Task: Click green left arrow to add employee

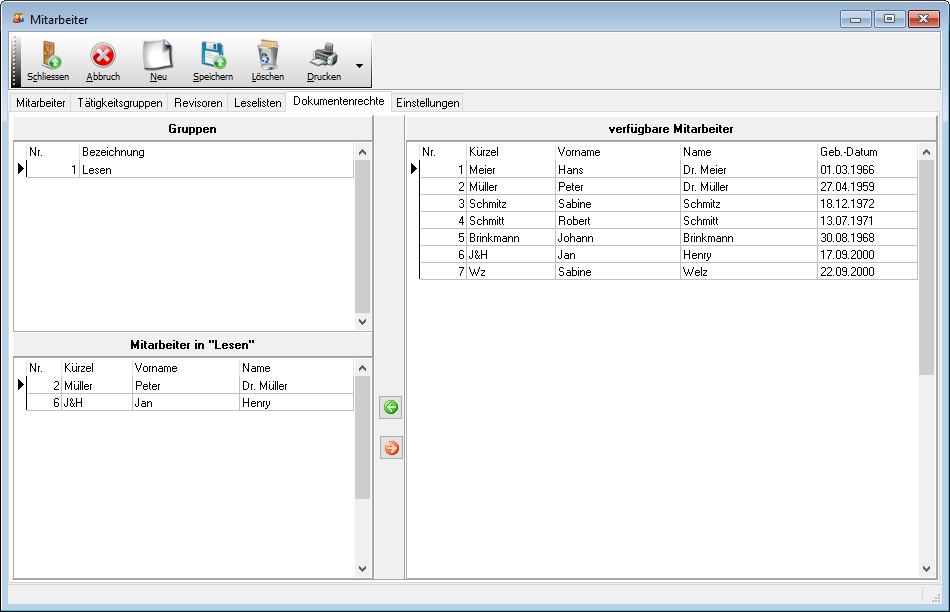Action: coord(391,408)
